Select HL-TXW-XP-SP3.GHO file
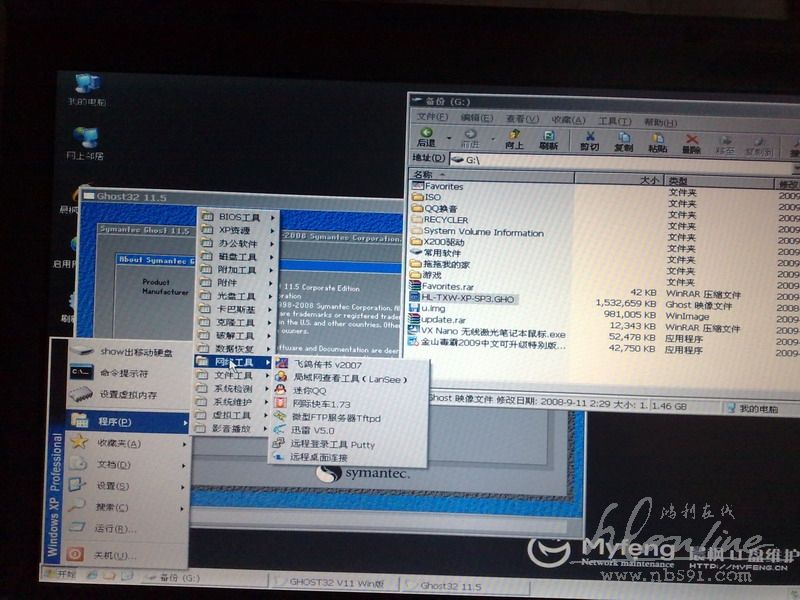This screenshot has width=800, height=600. coord(462,299)
